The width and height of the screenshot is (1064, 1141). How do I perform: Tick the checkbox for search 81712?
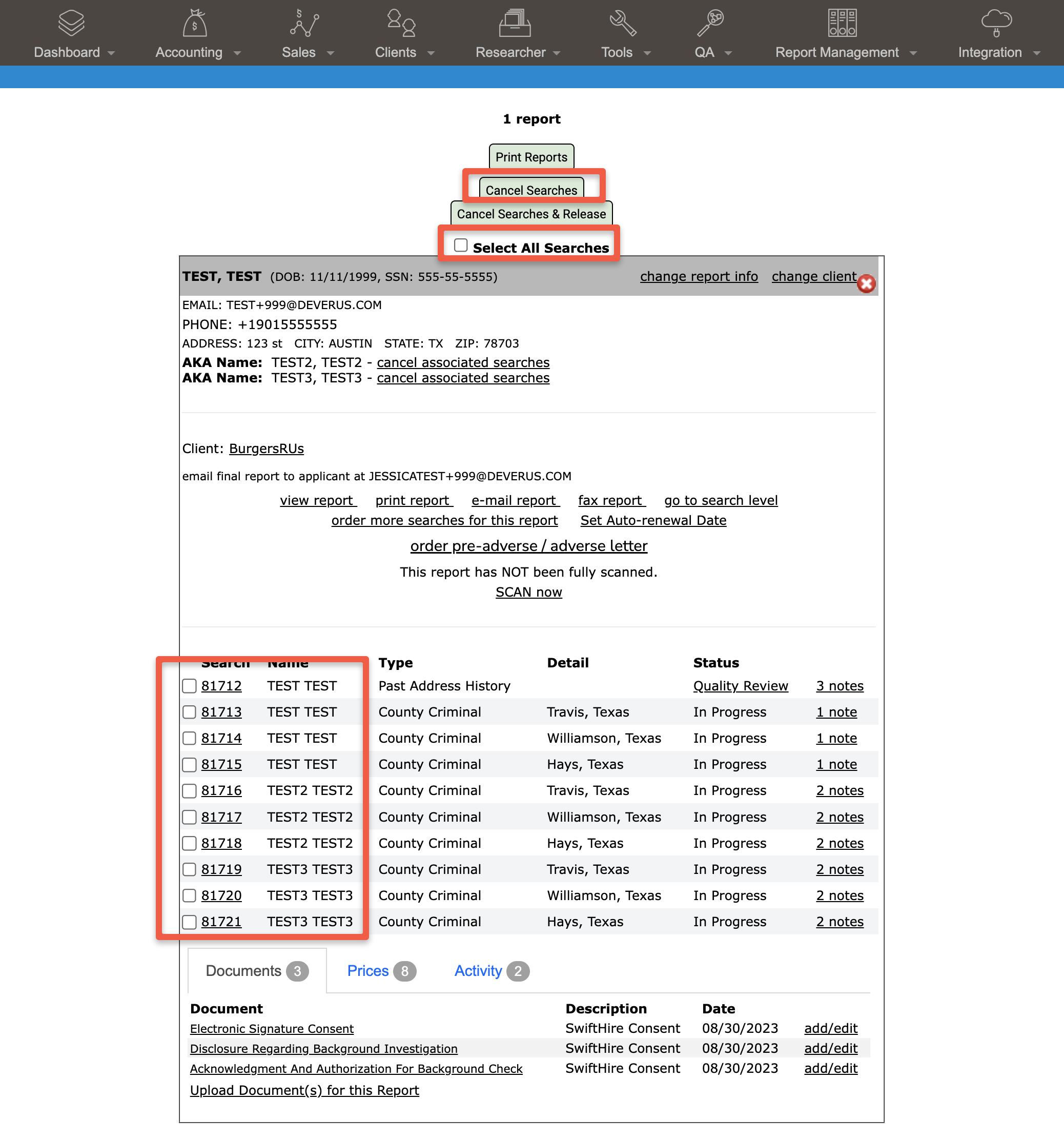(x=190, y=686)
